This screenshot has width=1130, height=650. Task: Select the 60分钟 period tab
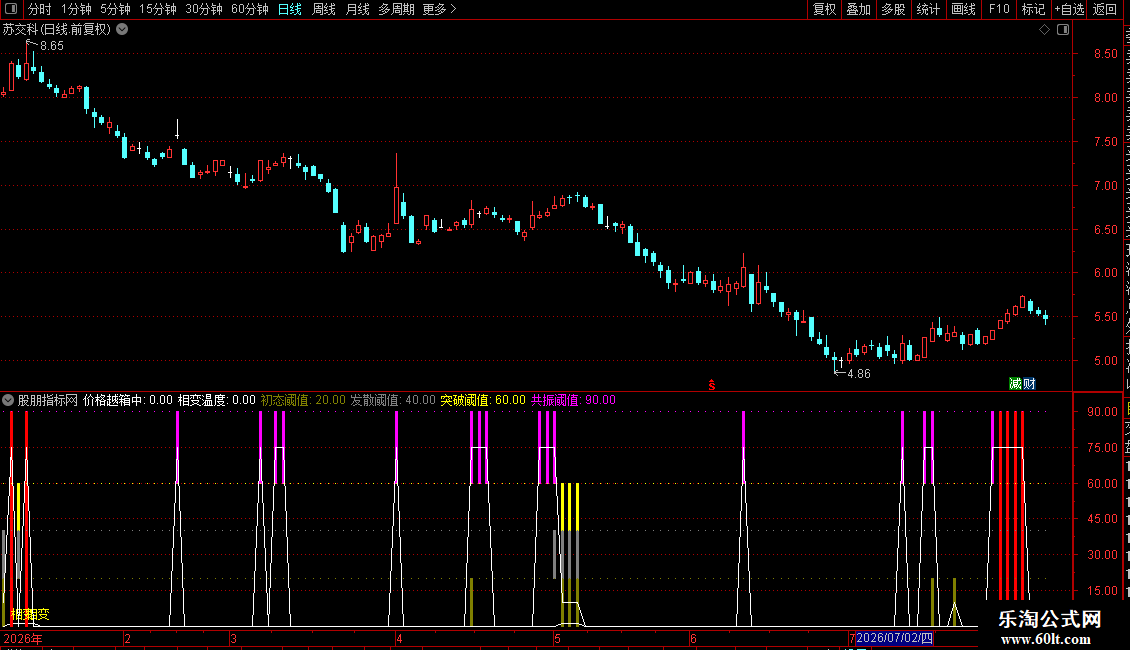(250, 9)
